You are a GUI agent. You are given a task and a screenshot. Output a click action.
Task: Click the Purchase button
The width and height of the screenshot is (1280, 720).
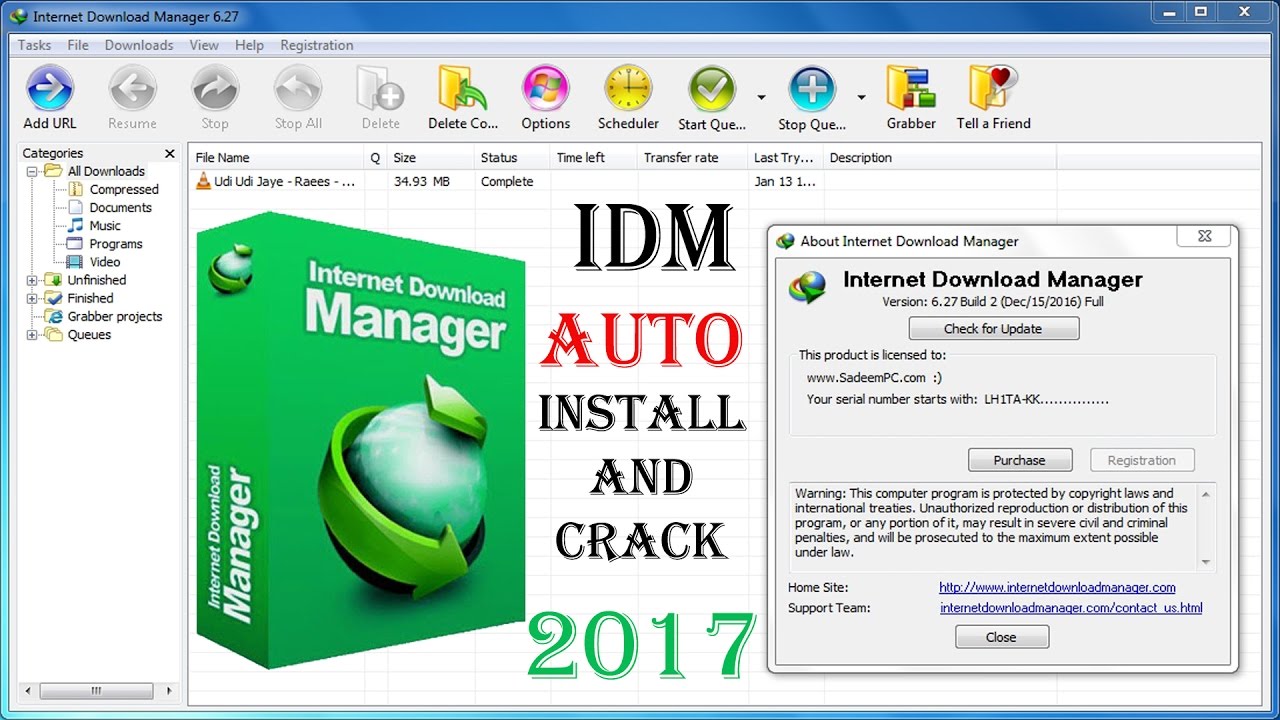pos(1020,460)
